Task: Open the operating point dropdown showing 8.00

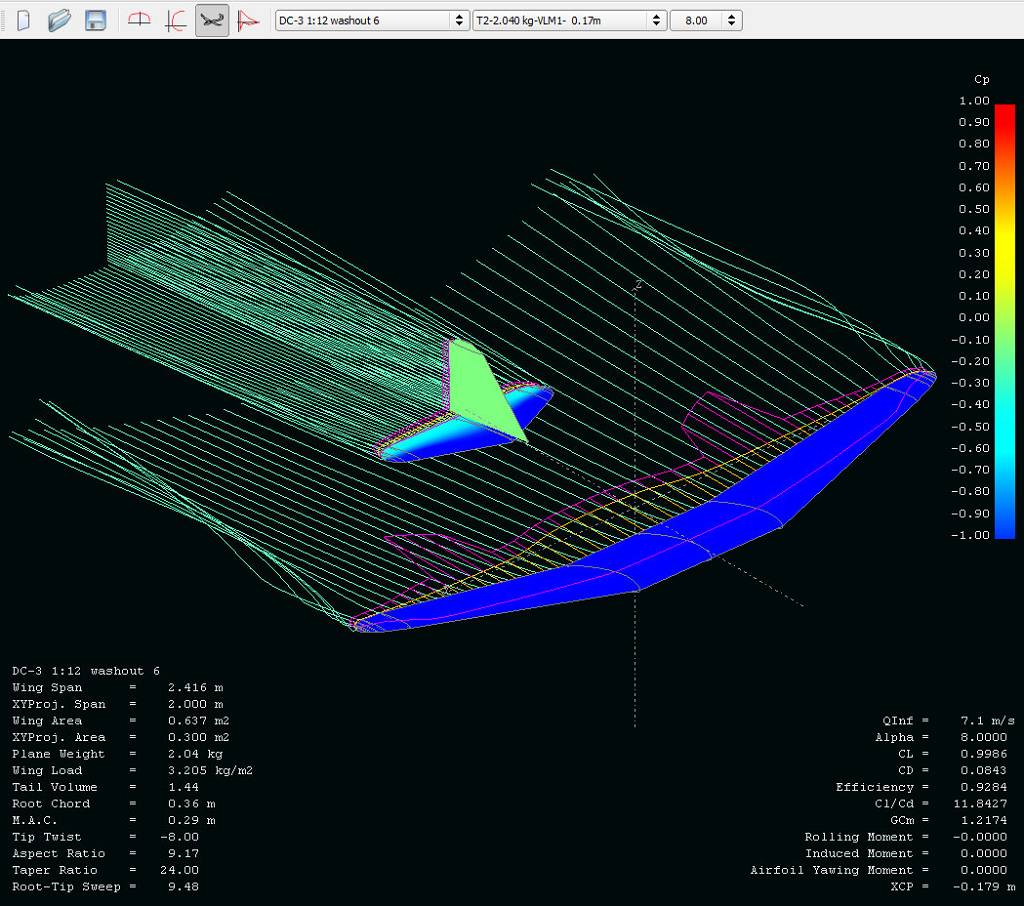Action: (705, 20)
